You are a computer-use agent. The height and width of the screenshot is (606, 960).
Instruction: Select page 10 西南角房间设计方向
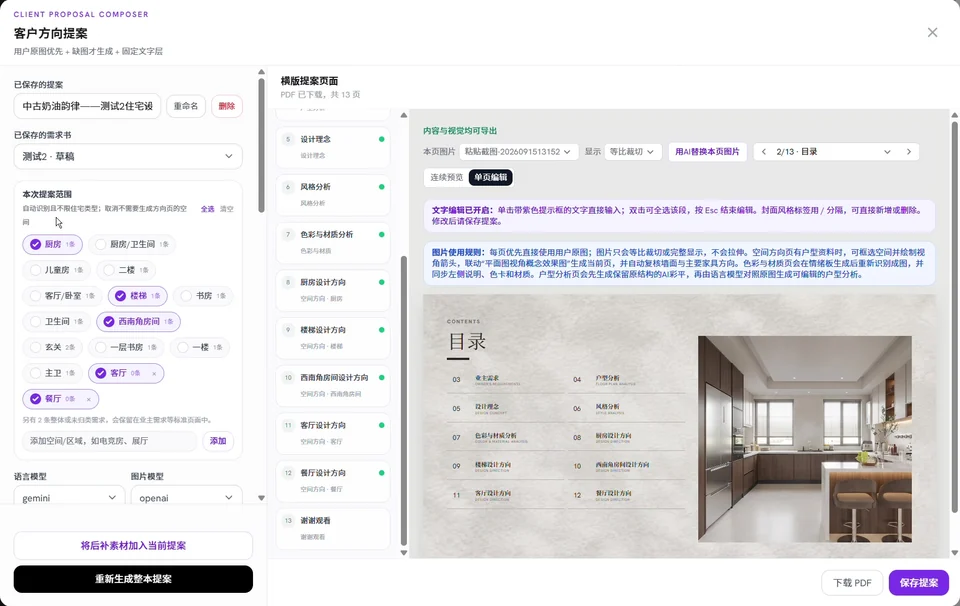[x=333, y=386]
